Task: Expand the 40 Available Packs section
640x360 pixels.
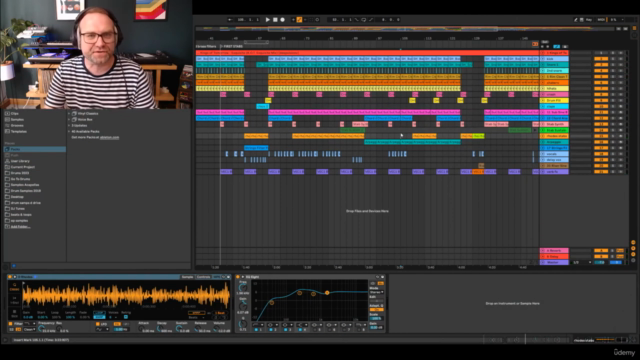Action: pos(69,131)
